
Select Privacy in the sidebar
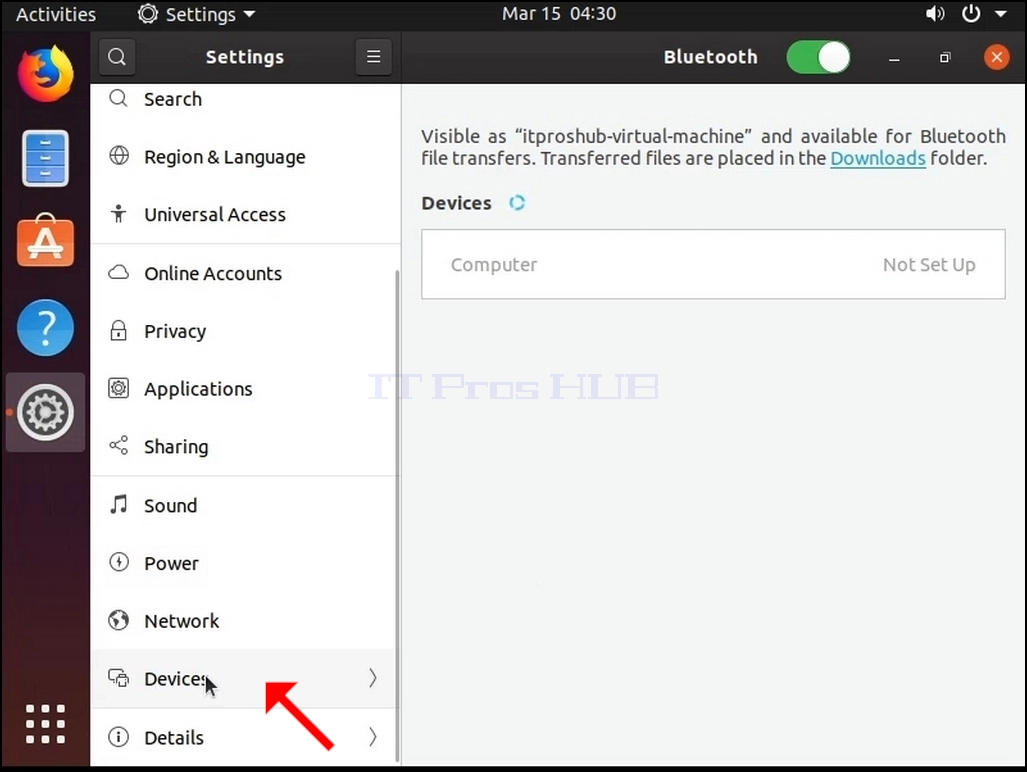click(245, 331)
